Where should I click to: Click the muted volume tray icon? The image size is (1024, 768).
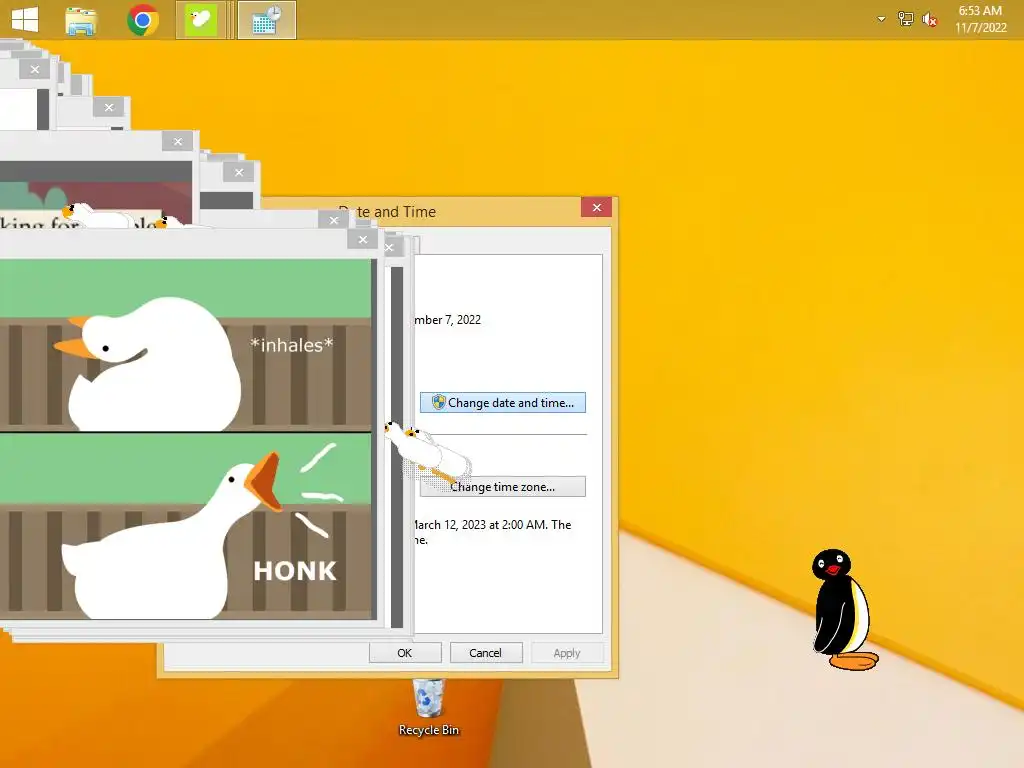click(929, 20)
